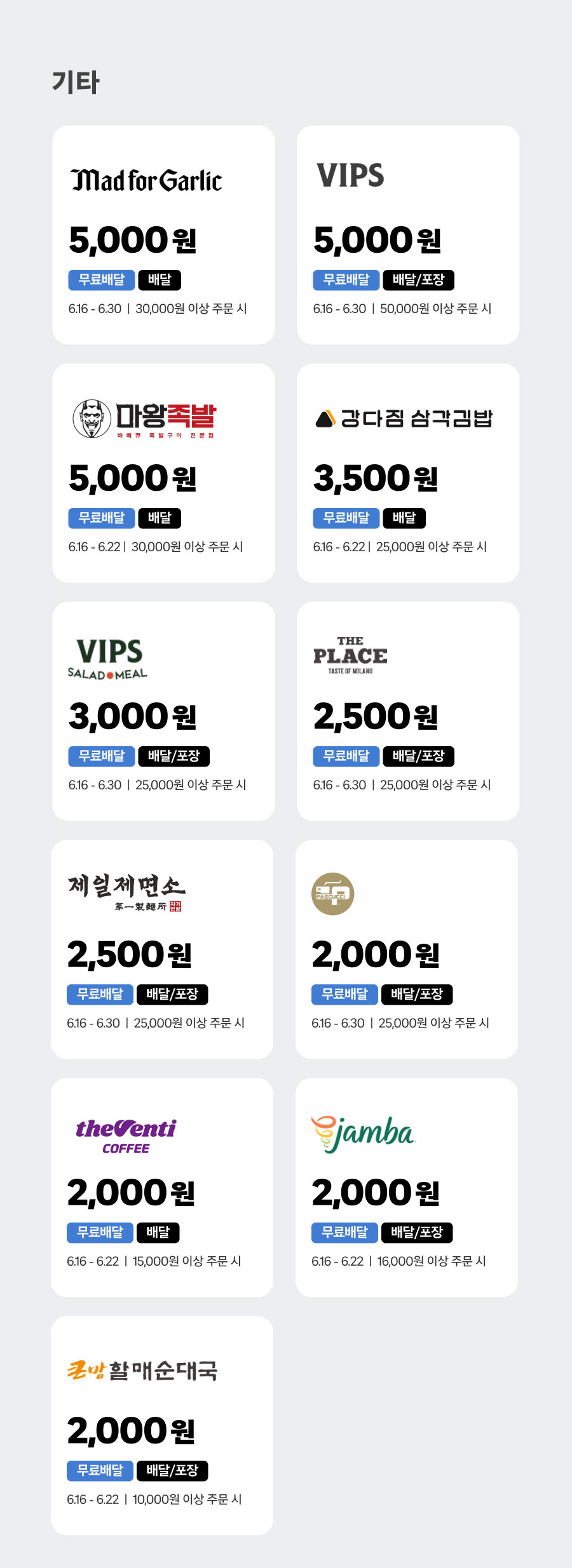Click the round Pascucci logo
Image resolution: width=572 pixels, height=1568 pixels.
pos(332,894)
